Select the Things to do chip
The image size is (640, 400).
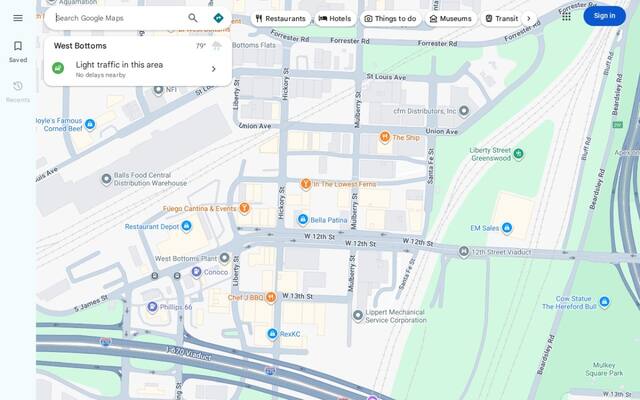[391, 18]
